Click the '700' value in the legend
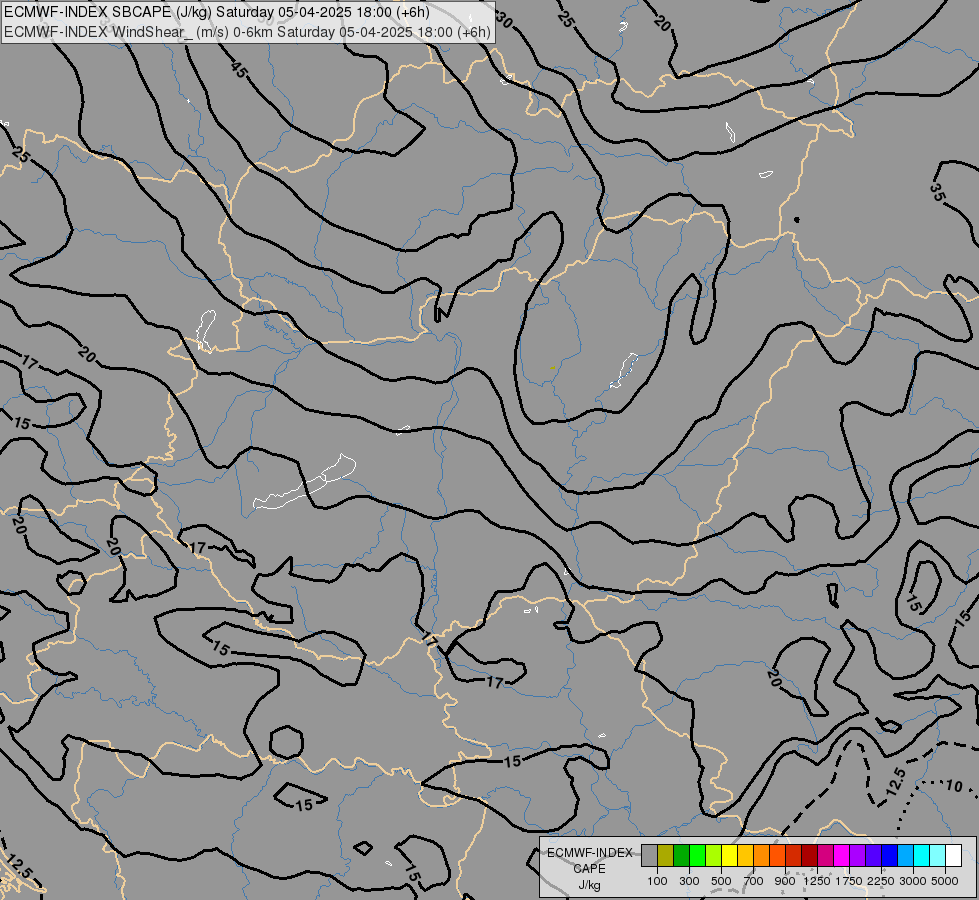The width and height of the screenshot is (979, 900). [754, 881]
